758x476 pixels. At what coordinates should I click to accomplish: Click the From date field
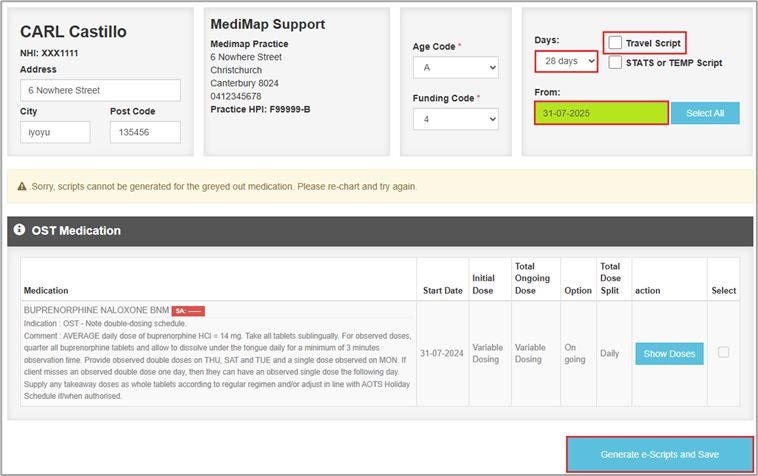(x=600, y=113)
